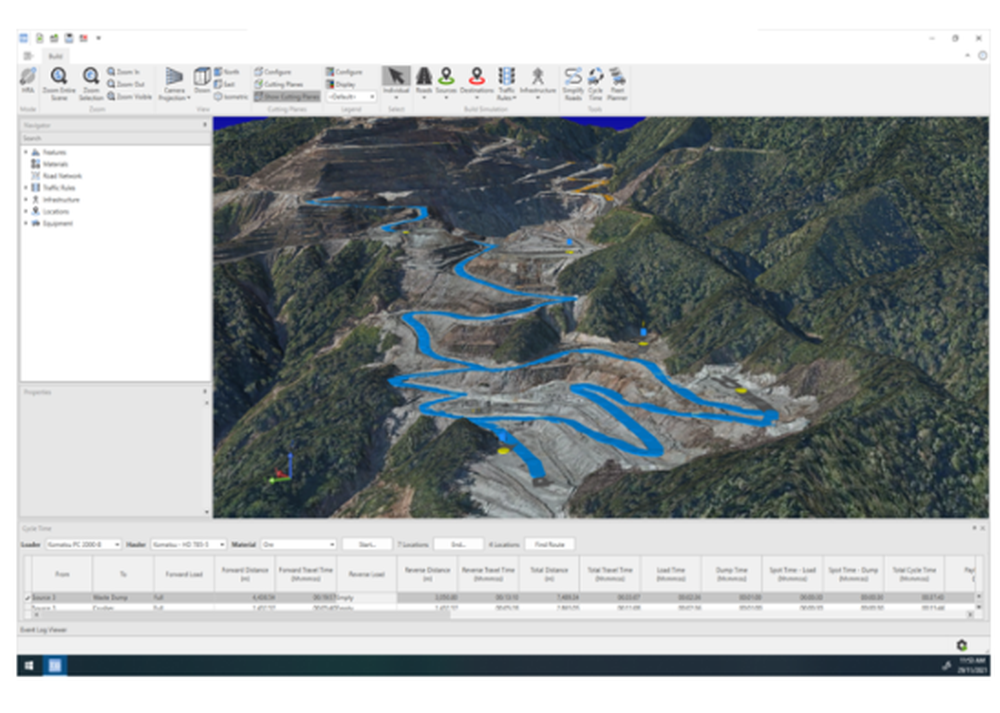Click Display in Legend group
This screenshot has height=713, width=1000.
(x=341, y=84)
